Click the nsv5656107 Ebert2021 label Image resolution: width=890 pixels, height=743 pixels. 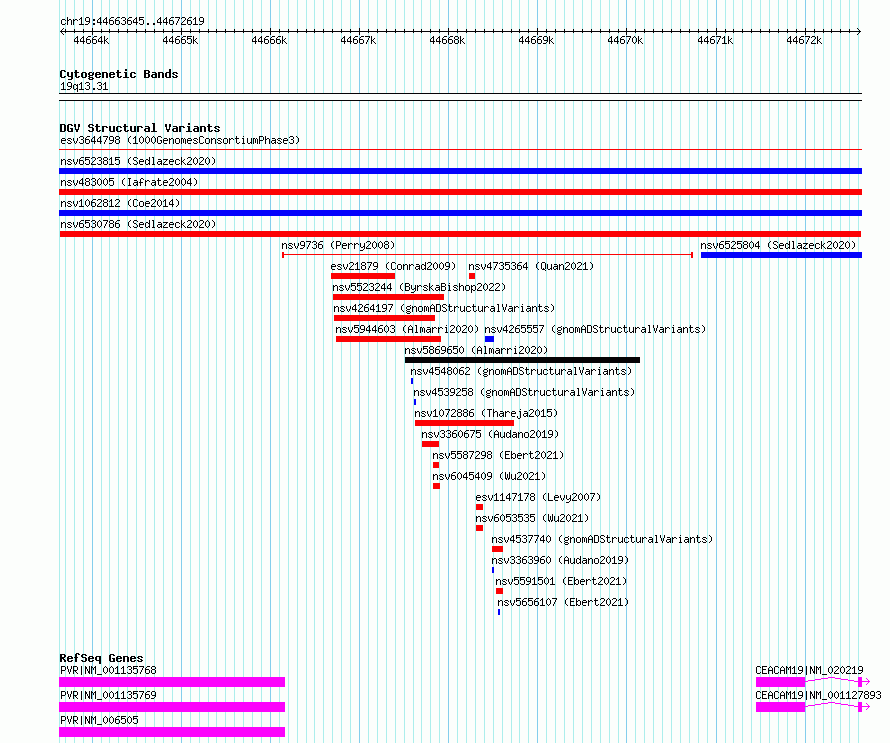563,602
